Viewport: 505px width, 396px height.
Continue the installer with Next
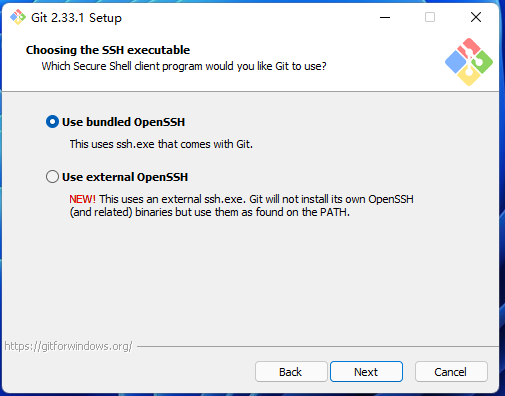pyautogui.click(x=366, y=372)
